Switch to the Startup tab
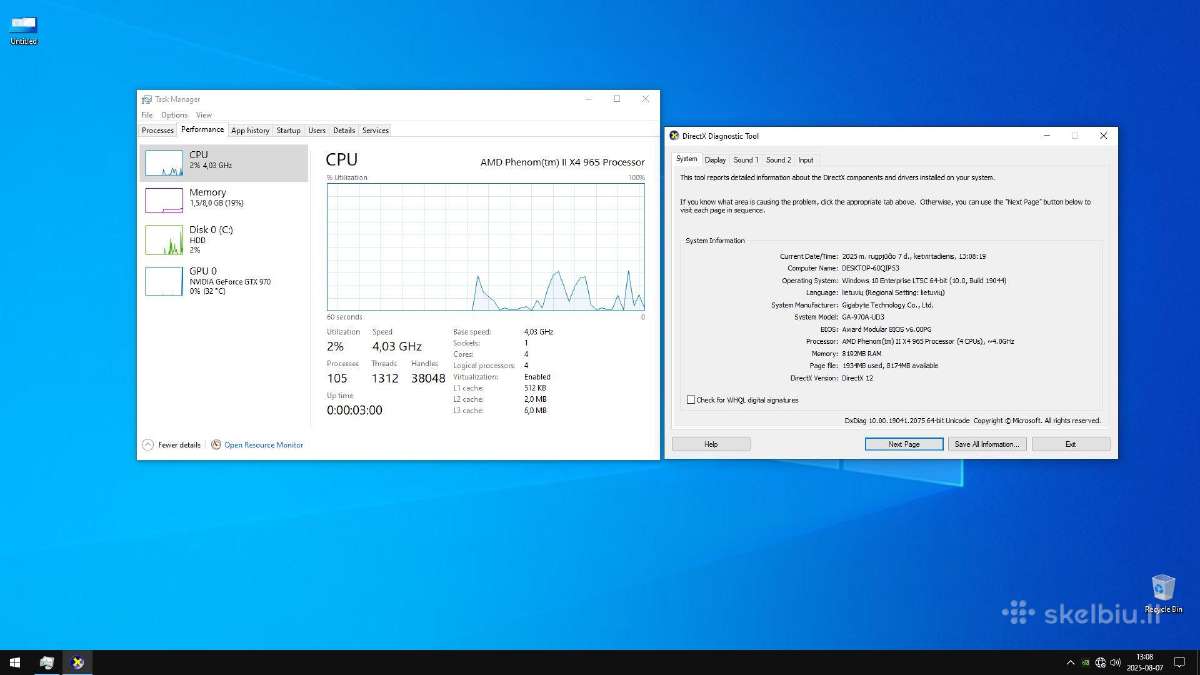This screenshot has width=1200, height=675. [x=288, y=130]
